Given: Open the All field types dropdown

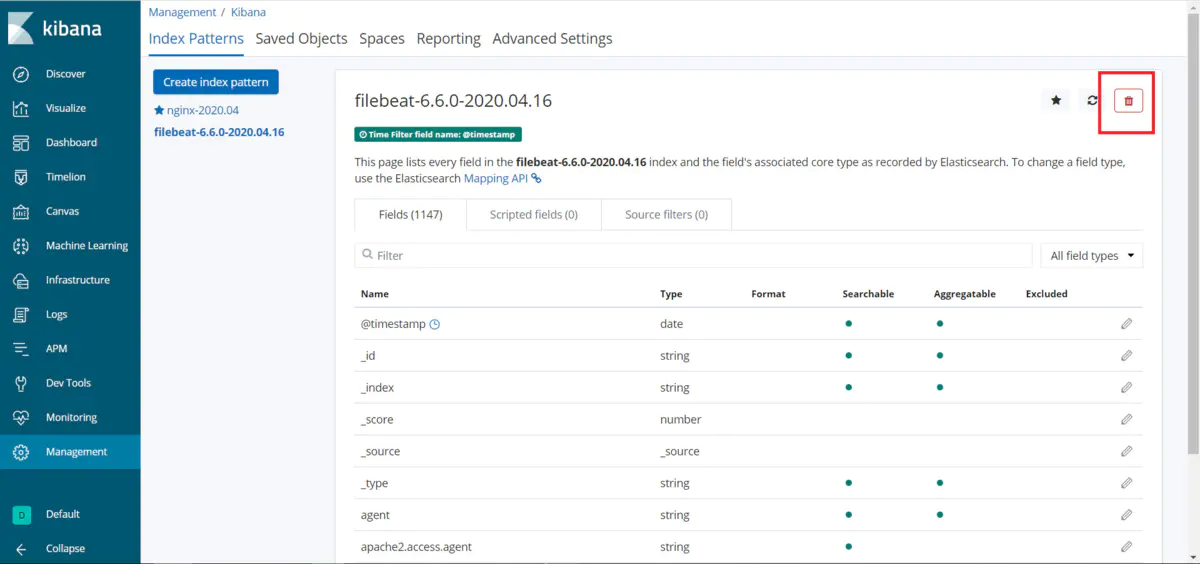Looking at the screenshot, I should (1091, 256).
